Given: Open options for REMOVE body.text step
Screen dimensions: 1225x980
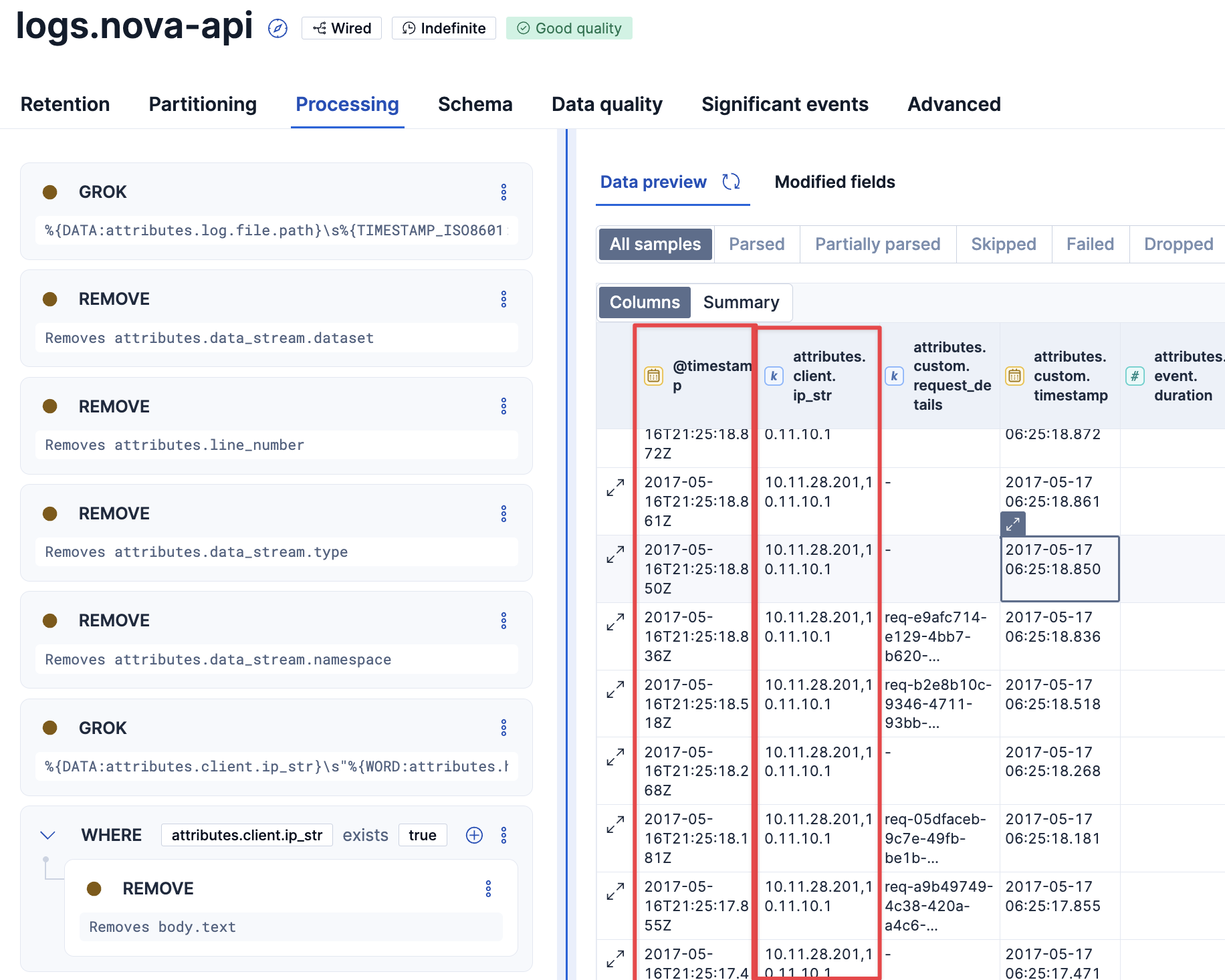Looking at the screenshot, I should click(489, 888).
